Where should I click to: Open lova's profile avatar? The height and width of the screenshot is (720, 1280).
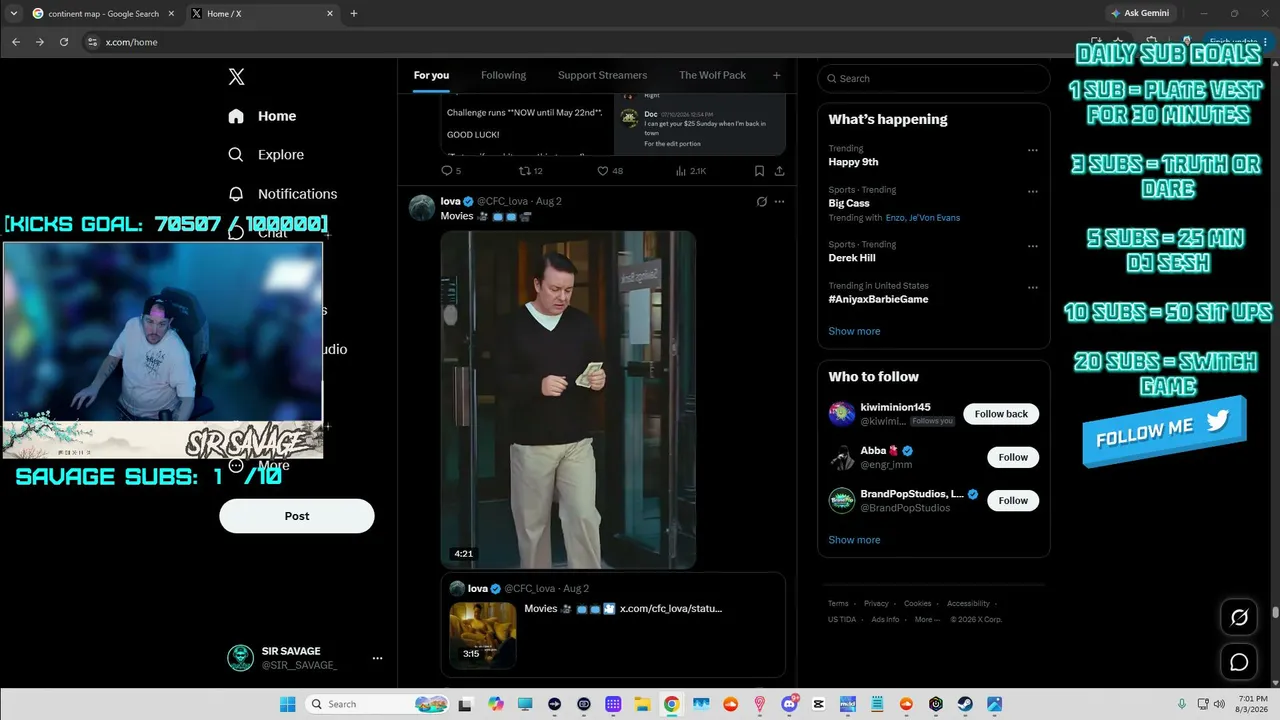tap(422, 208)
